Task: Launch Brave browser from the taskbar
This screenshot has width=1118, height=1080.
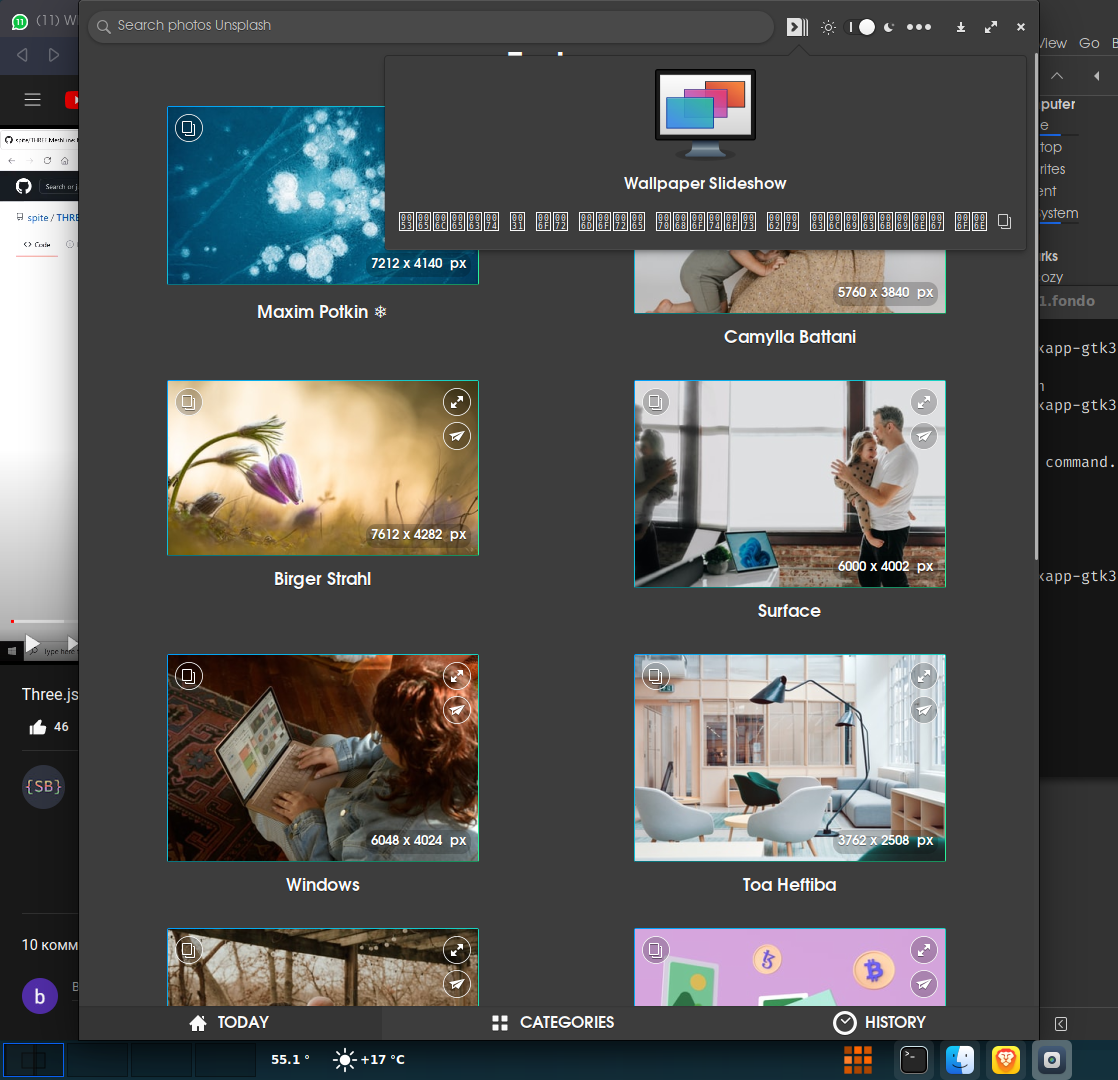Action: tap(1005, 1059)
